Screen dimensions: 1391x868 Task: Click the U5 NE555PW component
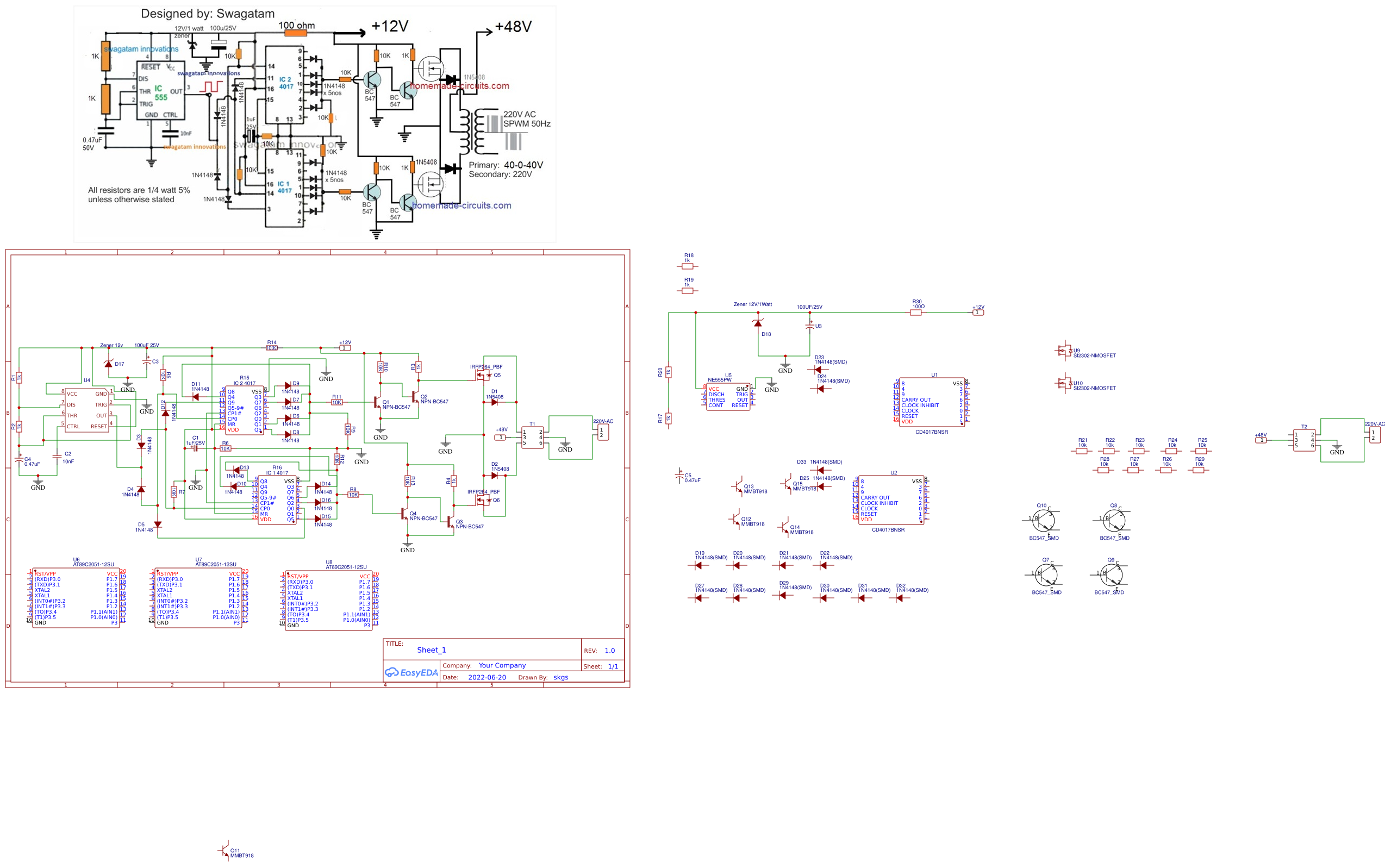[x=728, y=397]
